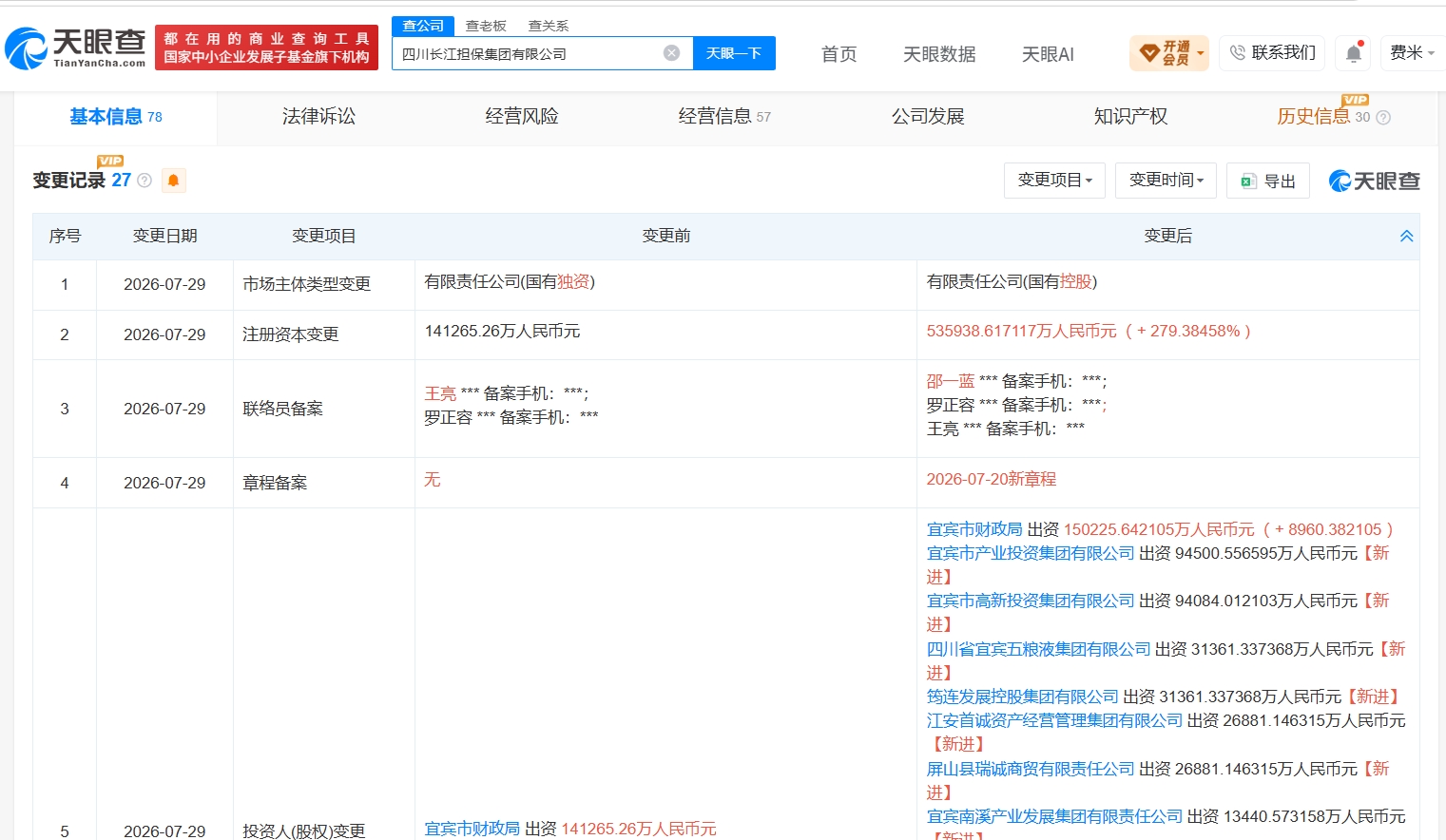Viewport: 1446px width, 840px height.
Task: Click help question mark next to 变更记录 27
Action: click(145, 181)
